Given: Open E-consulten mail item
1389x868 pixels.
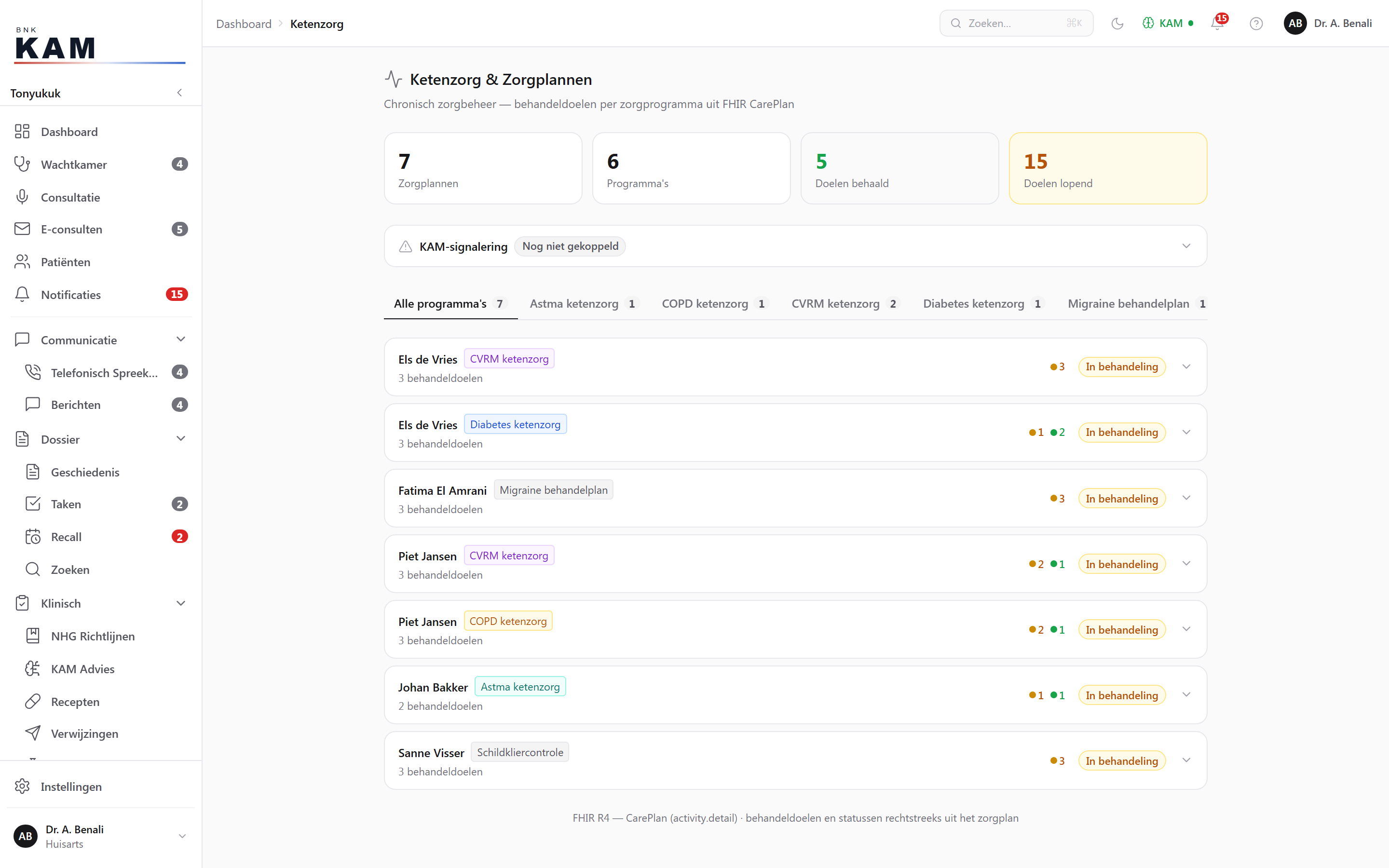Looking at the screenshot, I should [x=100, y=229].
